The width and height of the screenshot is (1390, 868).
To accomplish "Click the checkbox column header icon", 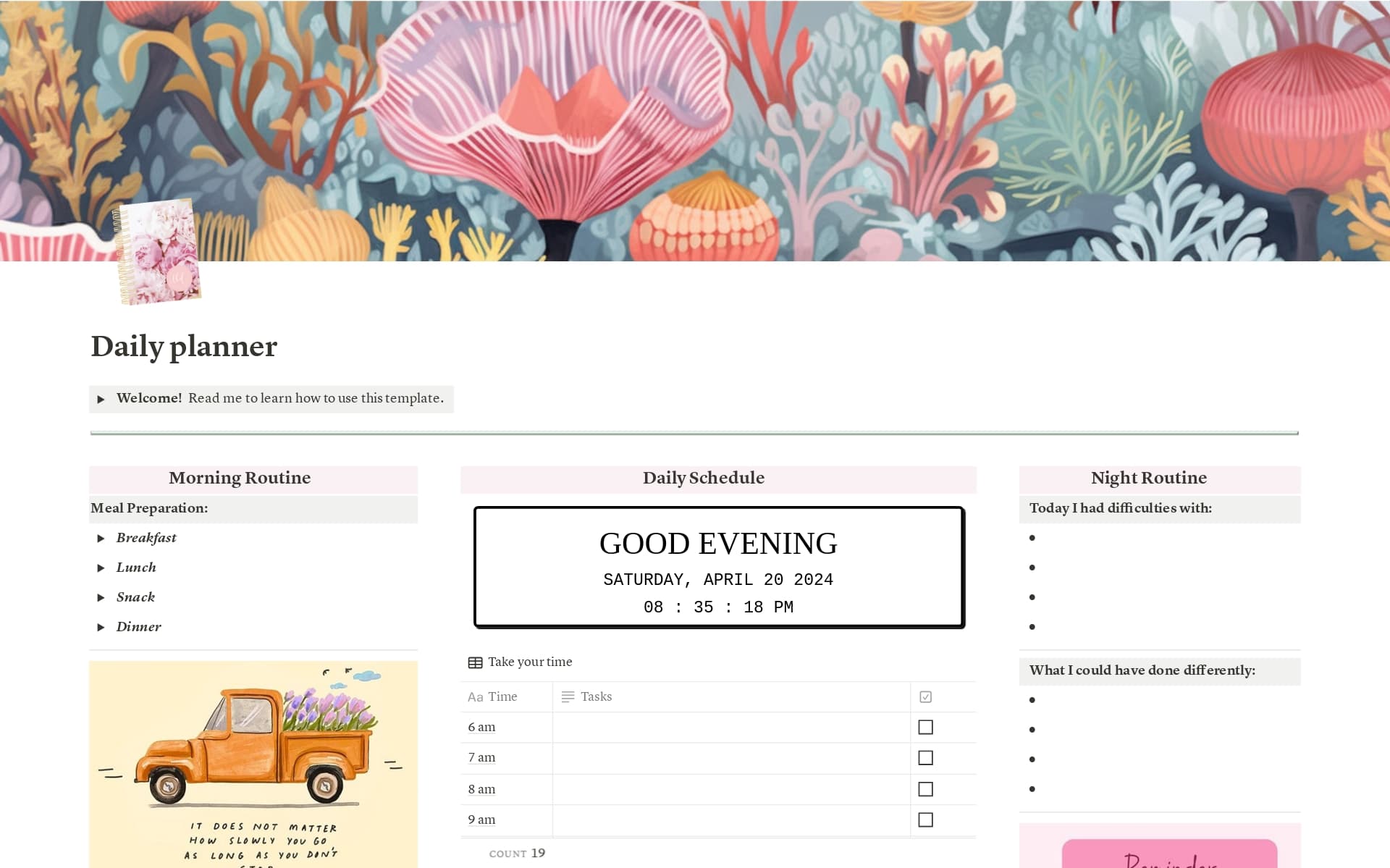I will [x=925, y=697].
